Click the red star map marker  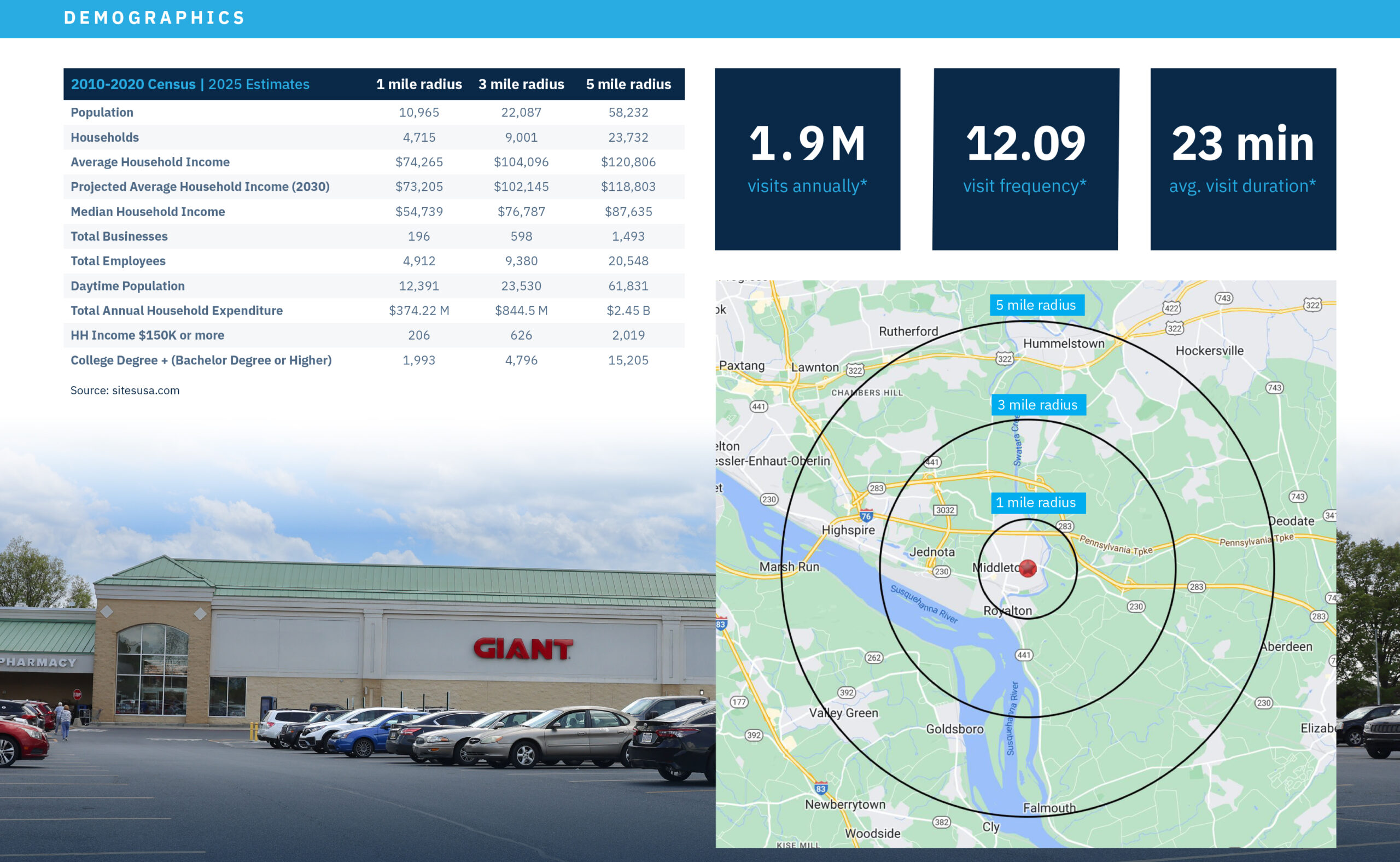(1027, 568)
